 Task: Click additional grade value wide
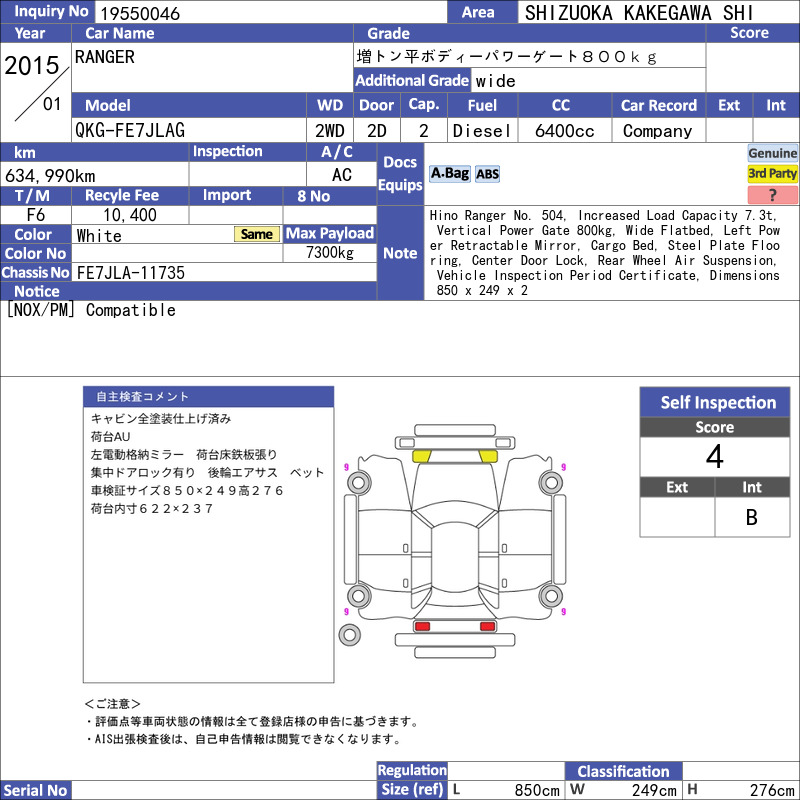pos(495,81)
